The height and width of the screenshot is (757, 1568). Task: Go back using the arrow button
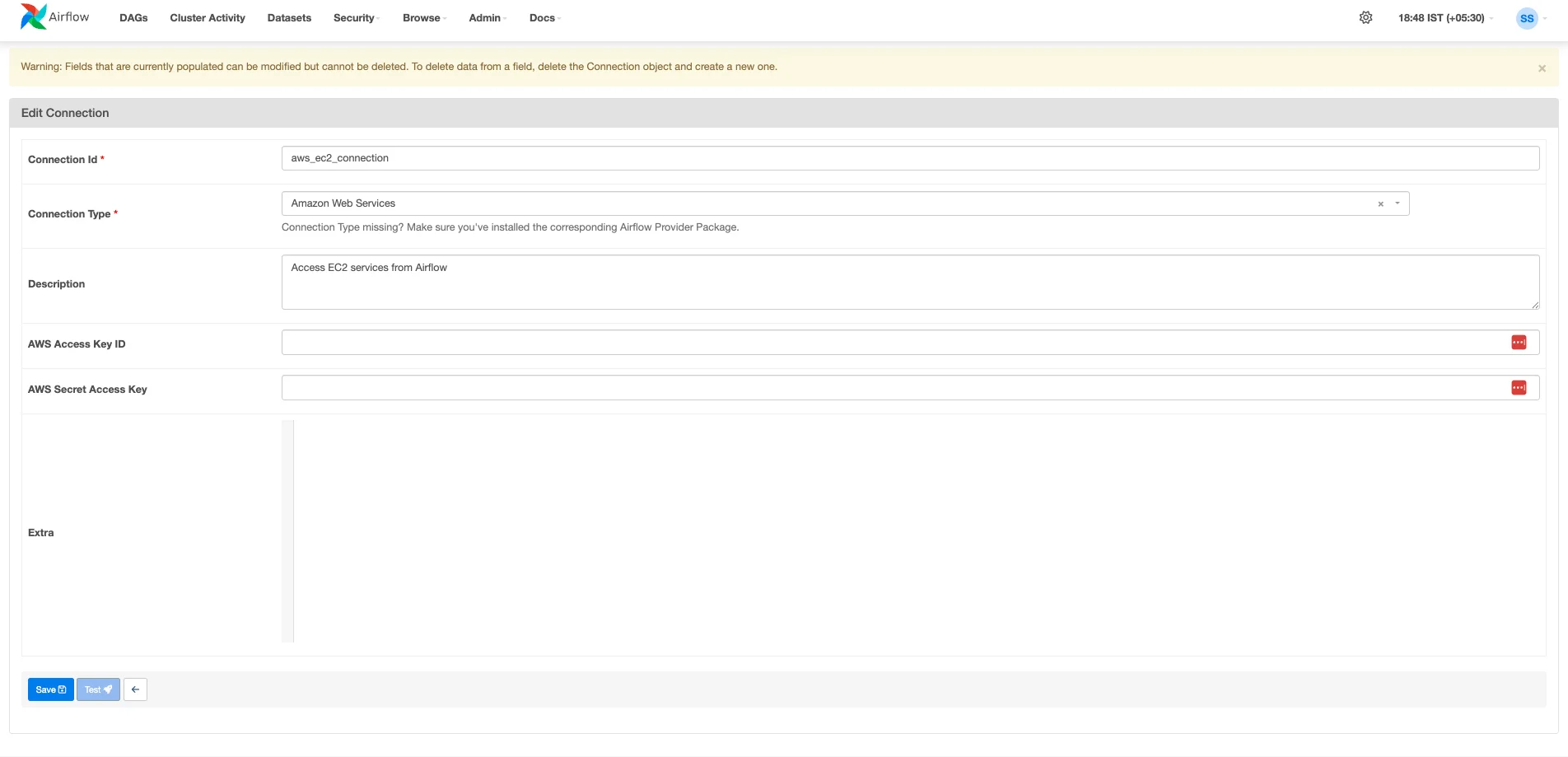point(135,689)
